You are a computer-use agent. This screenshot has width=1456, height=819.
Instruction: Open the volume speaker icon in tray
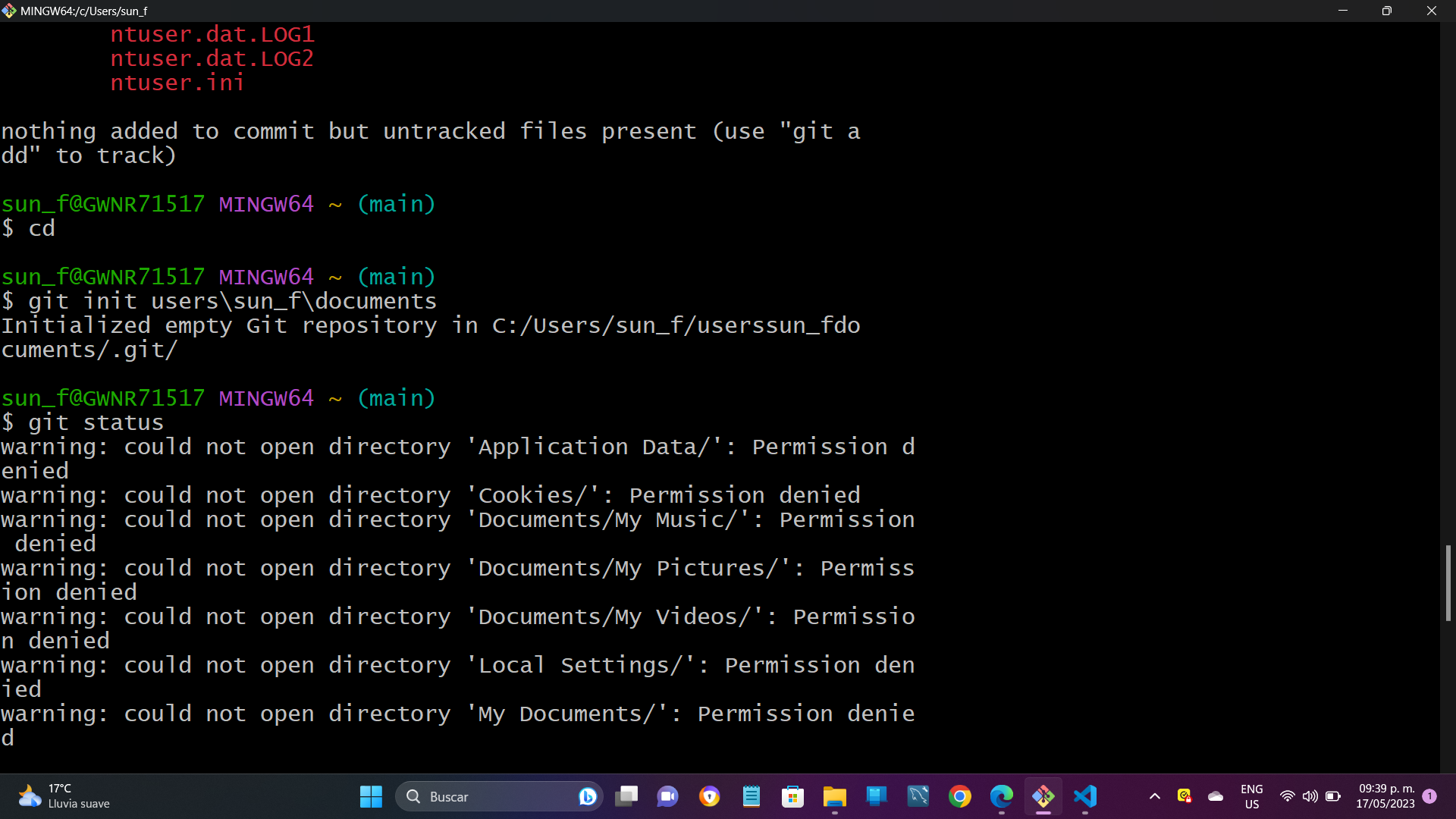pyautogui.click(x=1310, y=796)
